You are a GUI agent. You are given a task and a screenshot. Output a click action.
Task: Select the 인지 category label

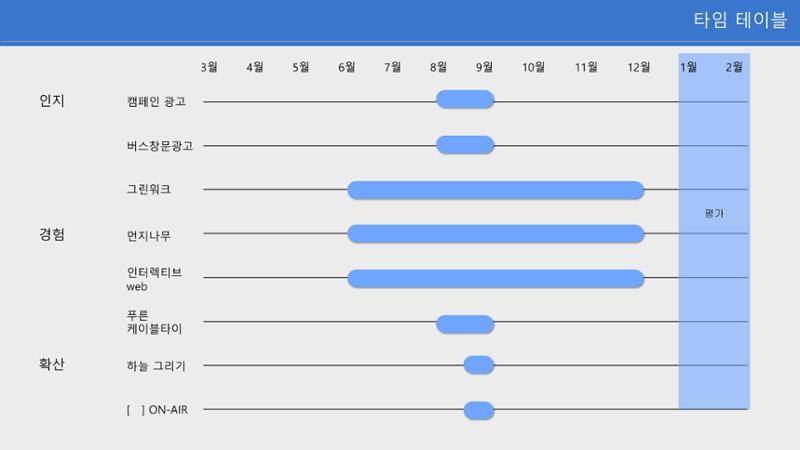52,101
